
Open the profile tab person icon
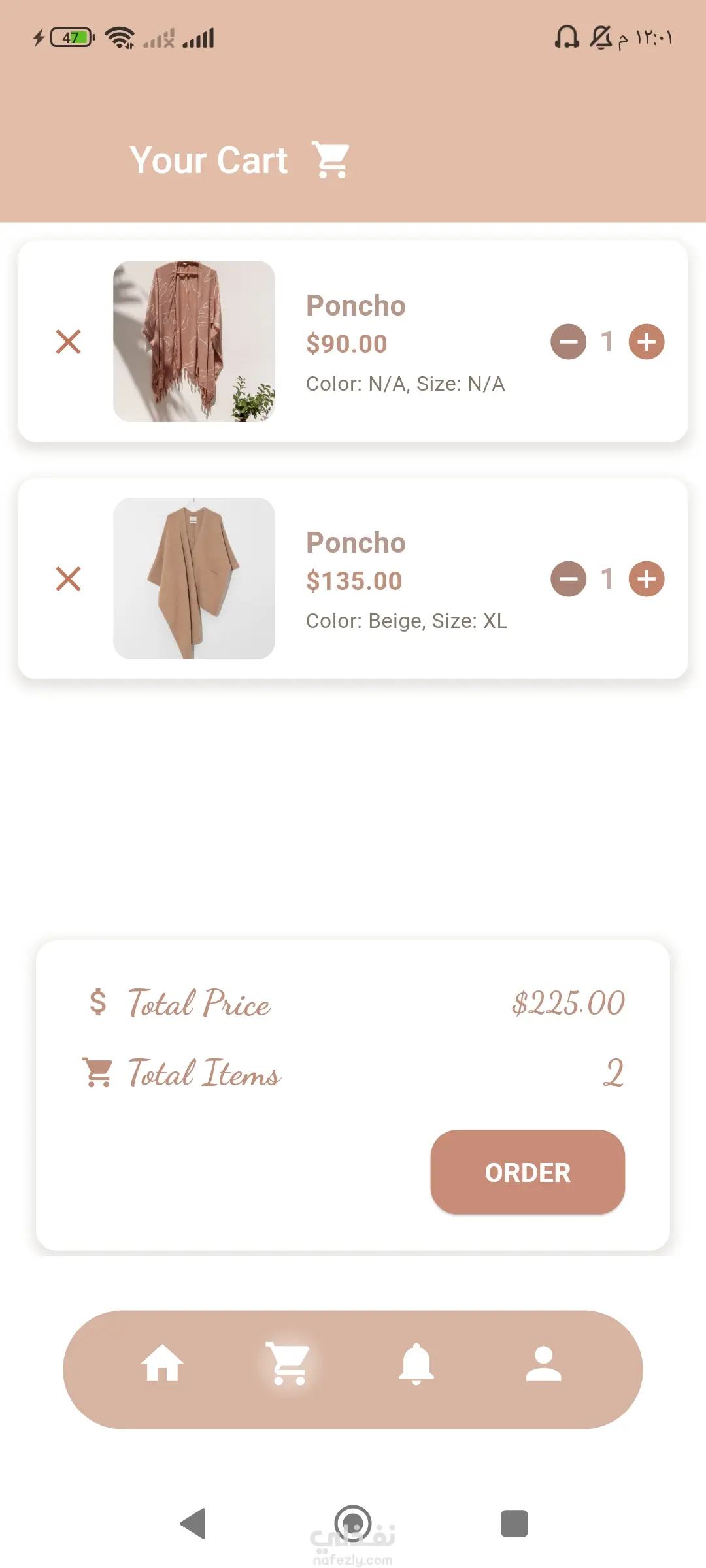tap(543, 1364)
